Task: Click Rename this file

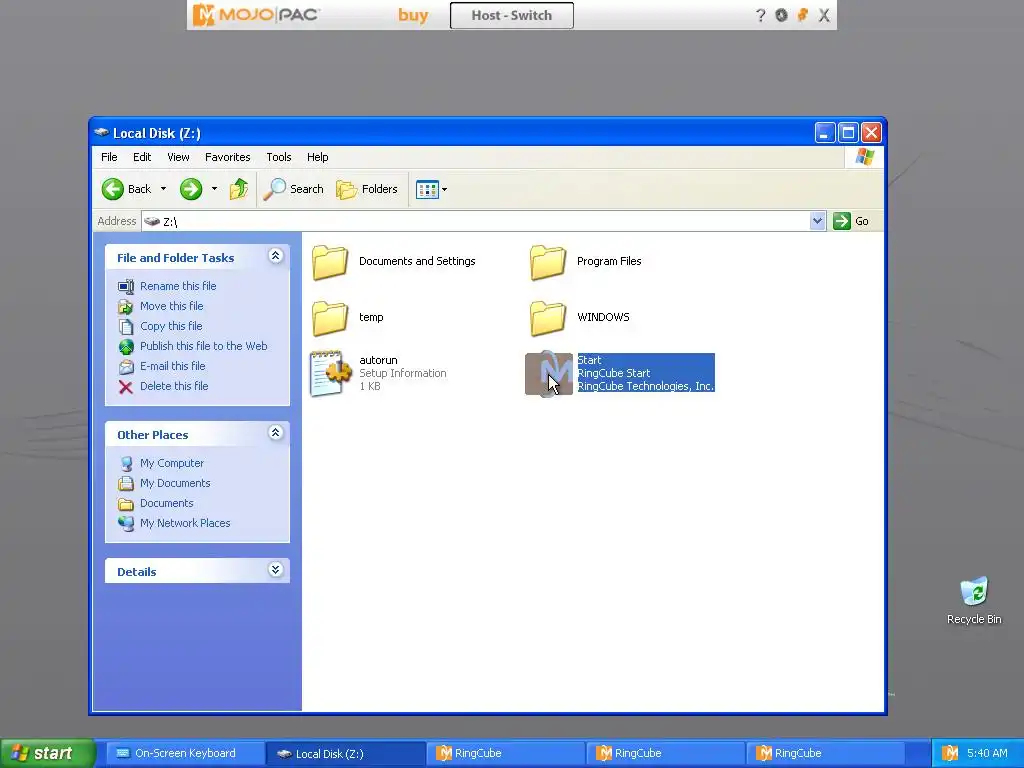Action: pos(178,286)
